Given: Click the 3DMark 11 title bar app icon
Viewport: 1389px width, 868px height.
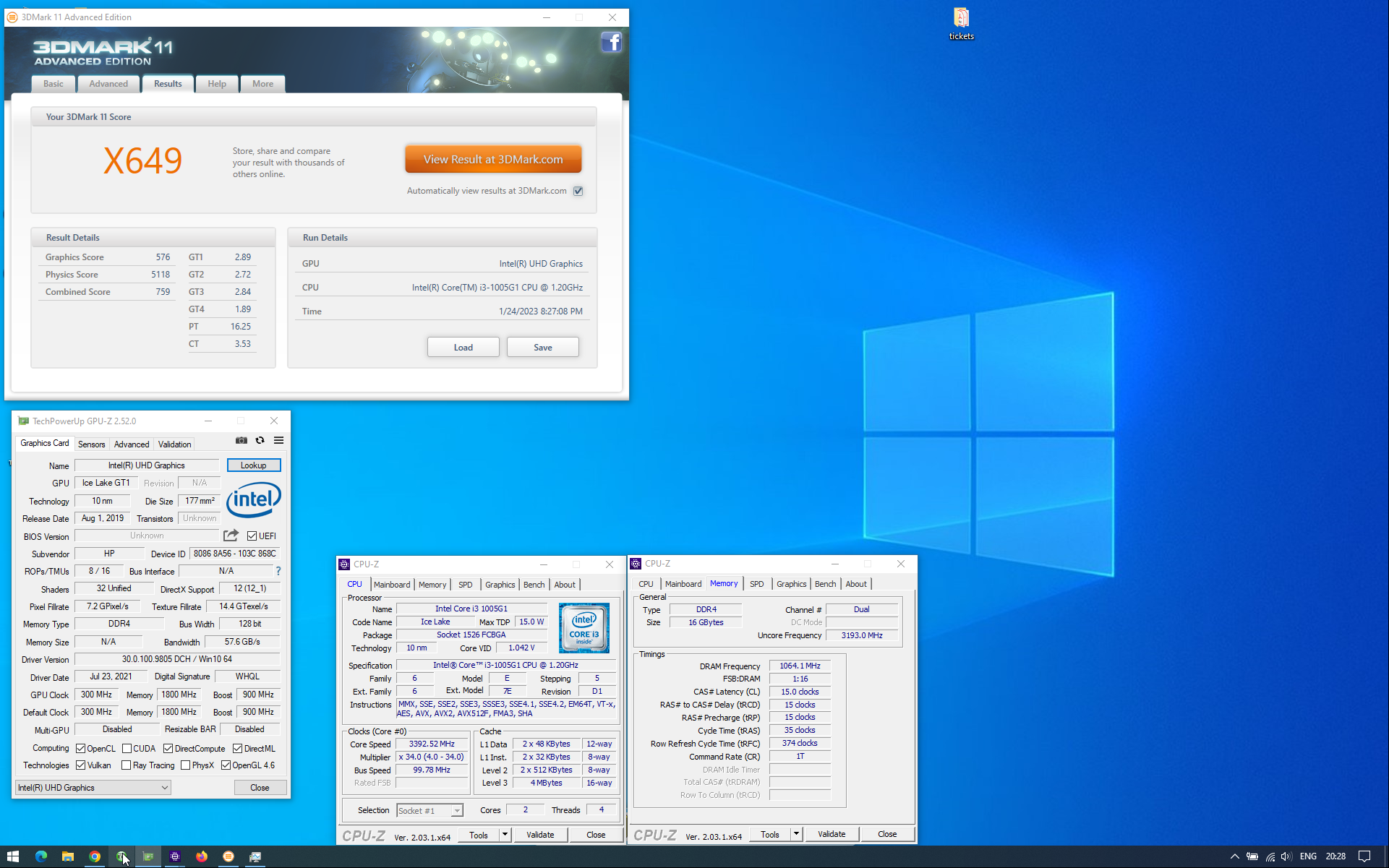Looking at the screenshot, I should [x=12, y=17].
